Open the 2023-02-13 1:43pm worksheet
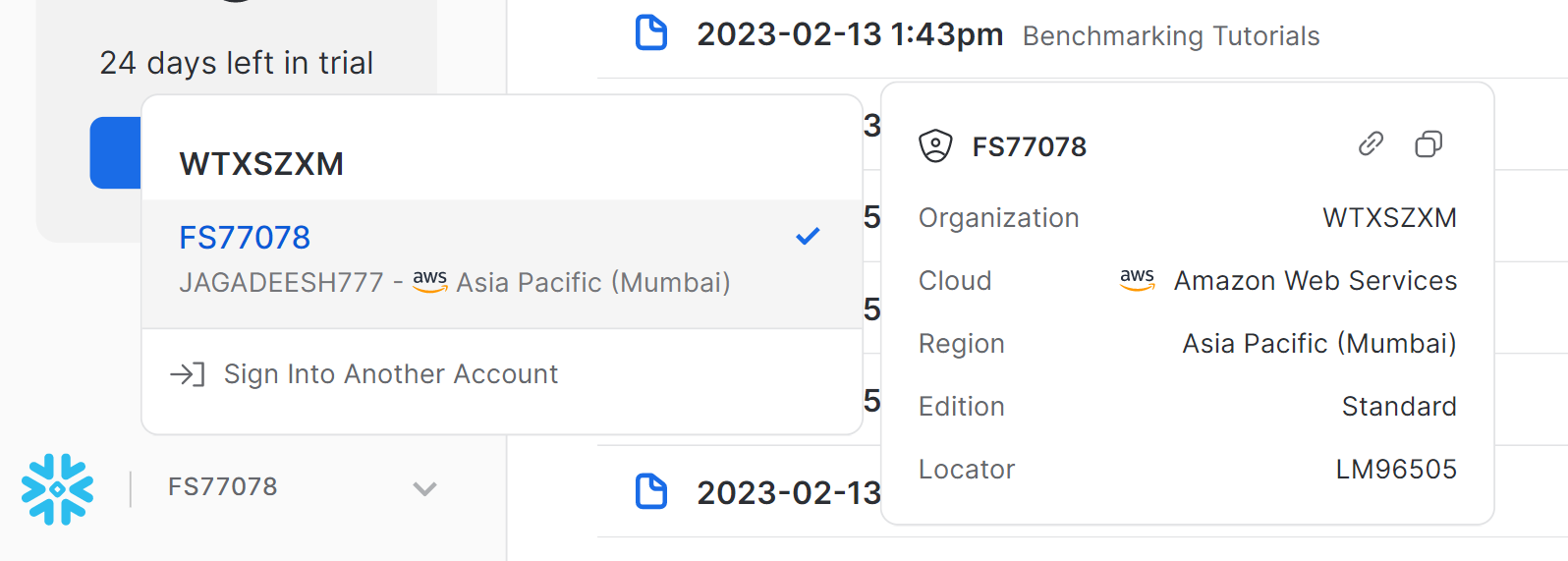Screen dimensions: 1568x561 tap(849, 34)
